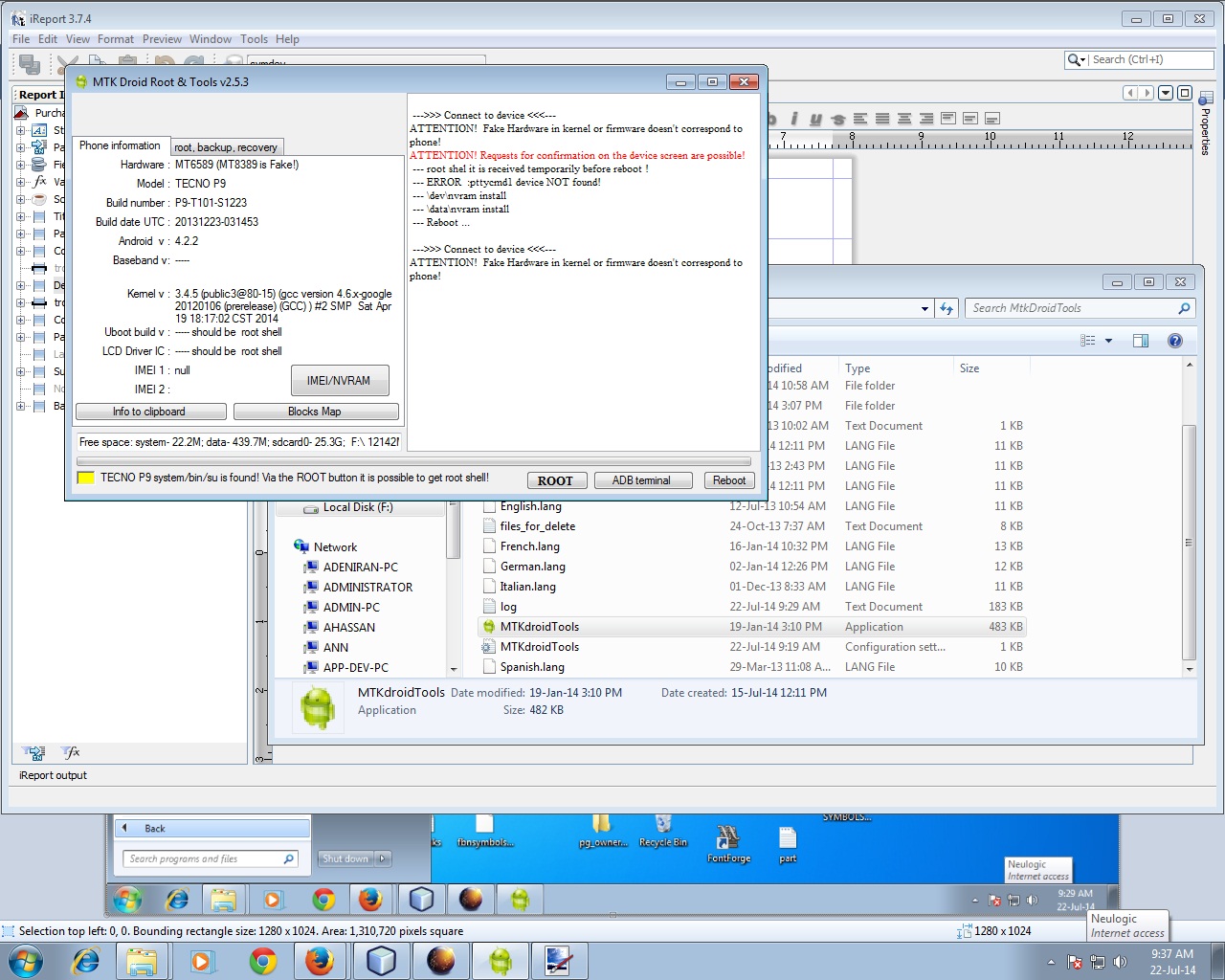Expand the Variables fx node in inspector

pyautogui.click(x=20, y=182)
